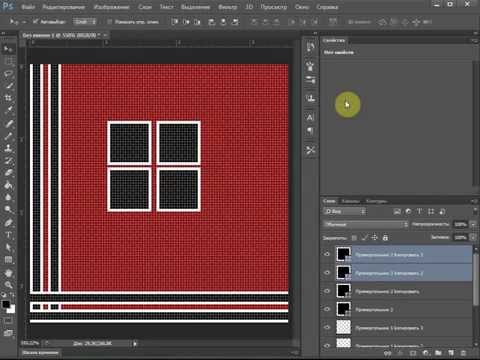Switch to the Контуры tab
This screenshot has height=360, width=480.
376,201
